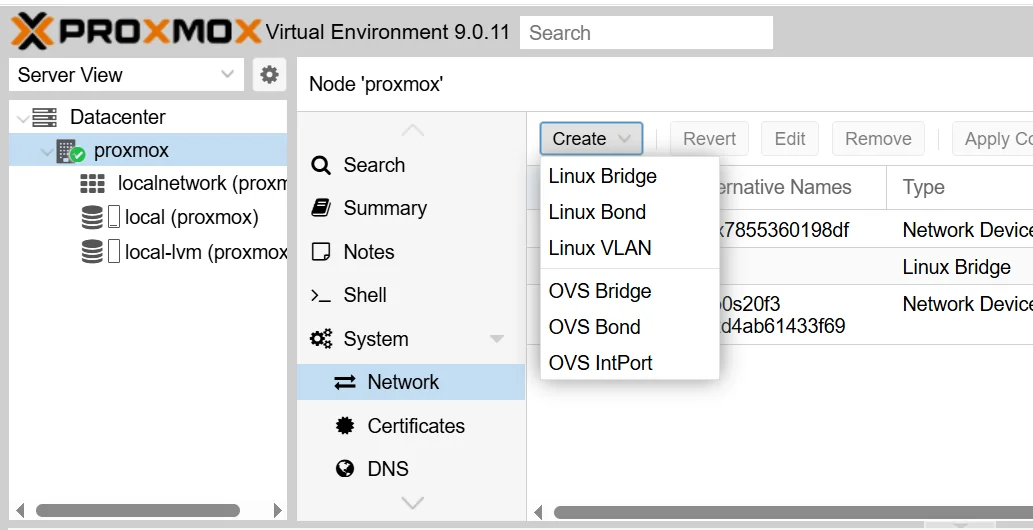The image size is (1033, 530).
Task: Collapse the proxmox node arrow
Action: 46,152
